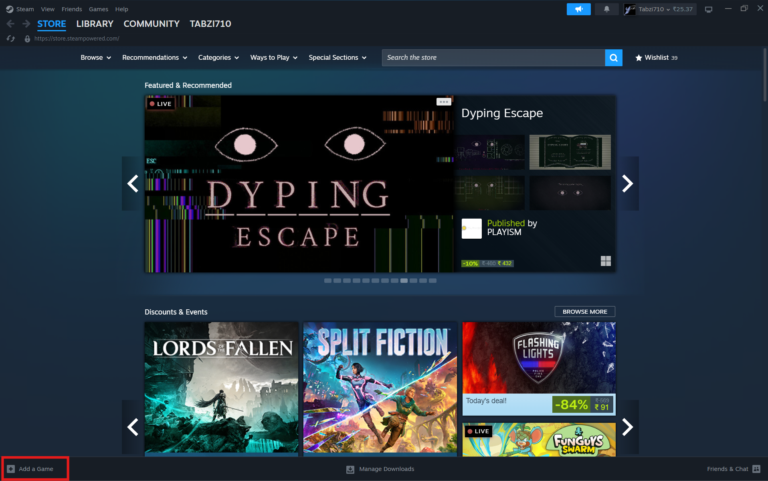768x481 pixels.
Task: Click the Dyping Escape title
Action: [502, 113]
